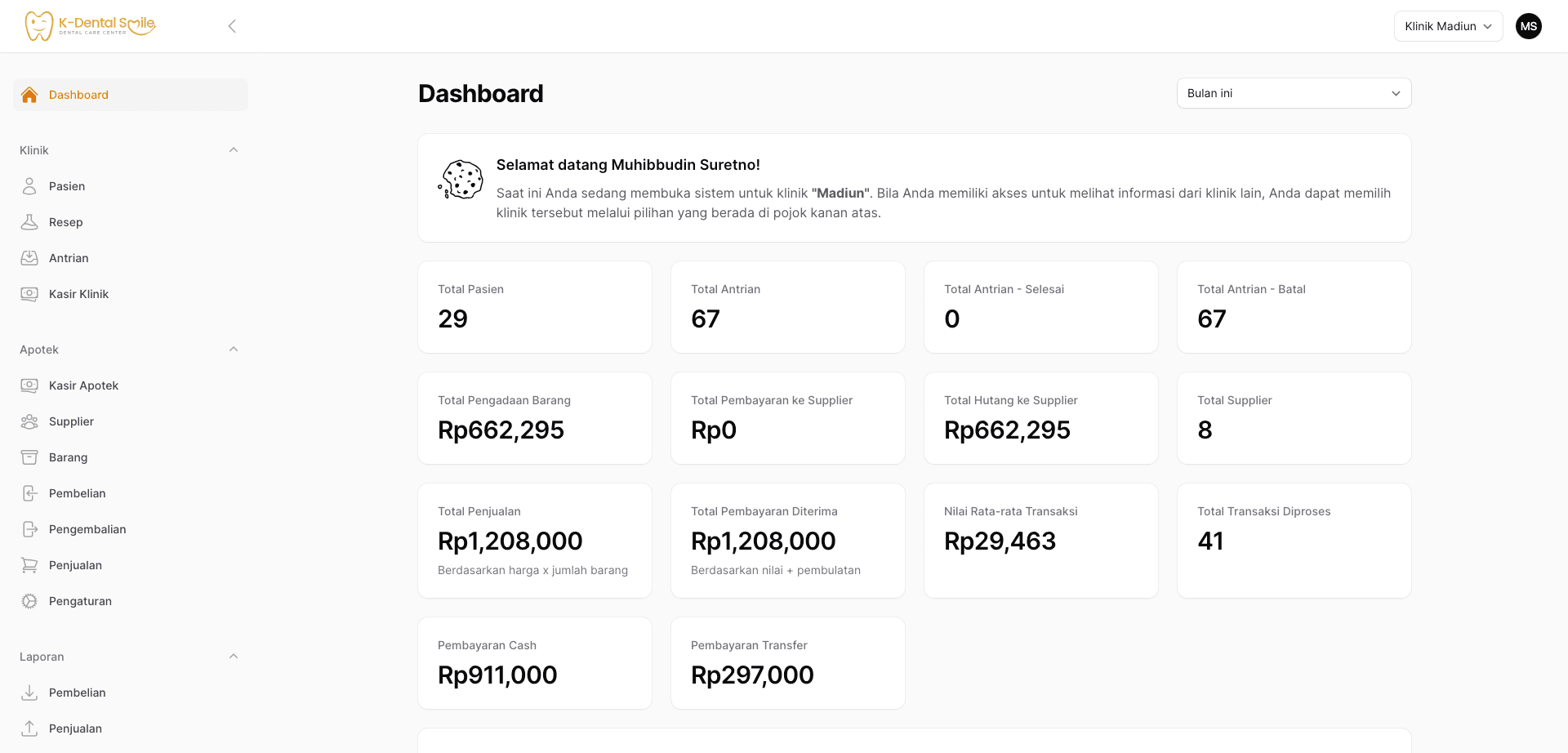This screenshot has height=753, width=1568.
Task: Click the Kasir Klinik cash icon
Action: 29,294
